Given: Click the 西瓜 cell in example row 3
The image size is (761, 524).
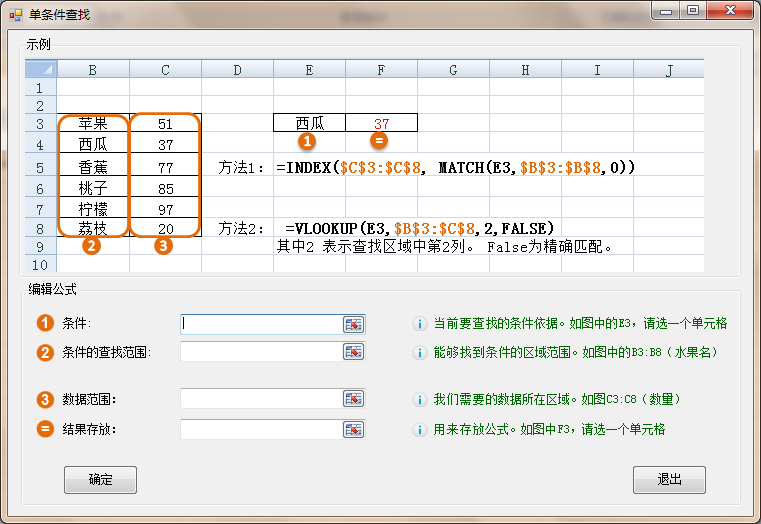Looking at the screenshot, I should click(x=309, y=123).
